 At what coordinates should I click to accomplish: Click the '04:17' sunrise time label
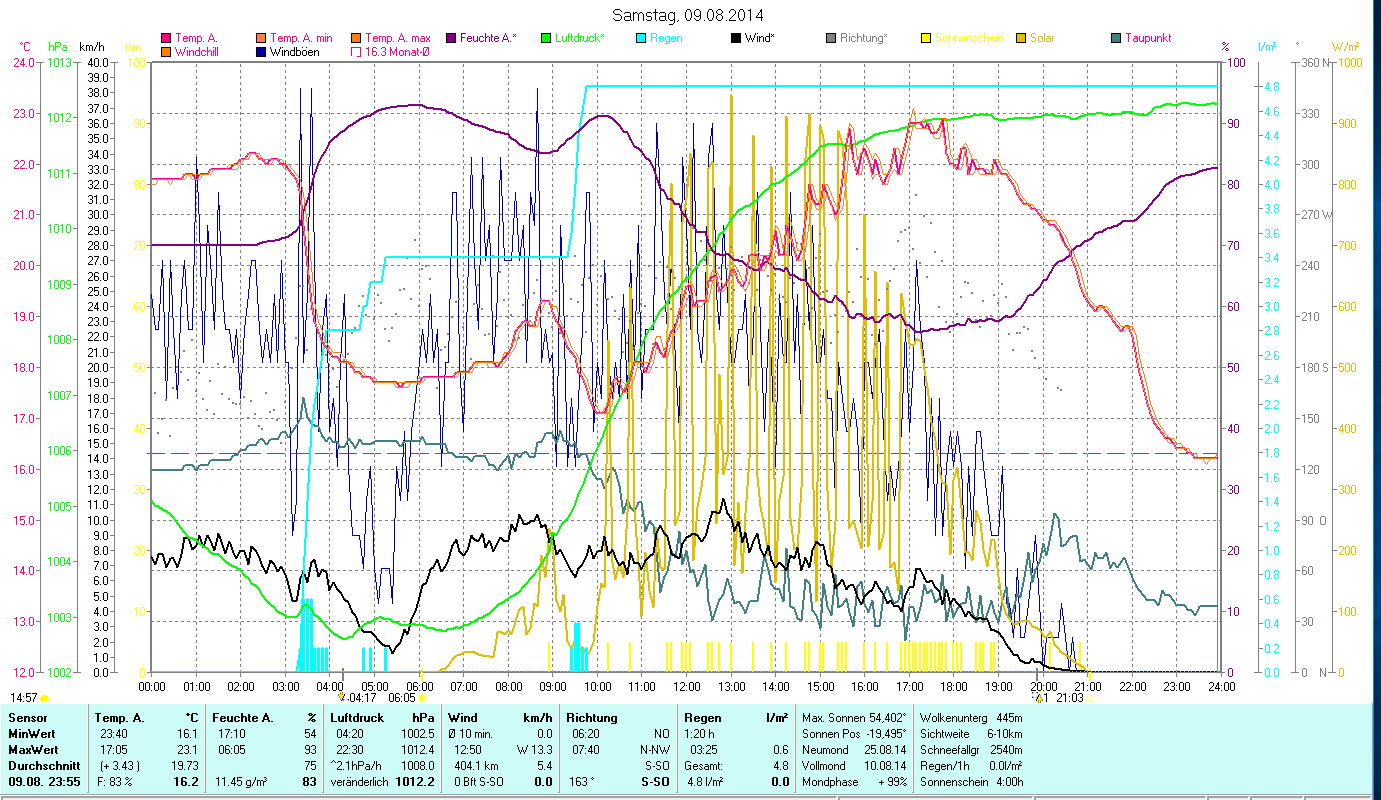click(x=362, y=698)
